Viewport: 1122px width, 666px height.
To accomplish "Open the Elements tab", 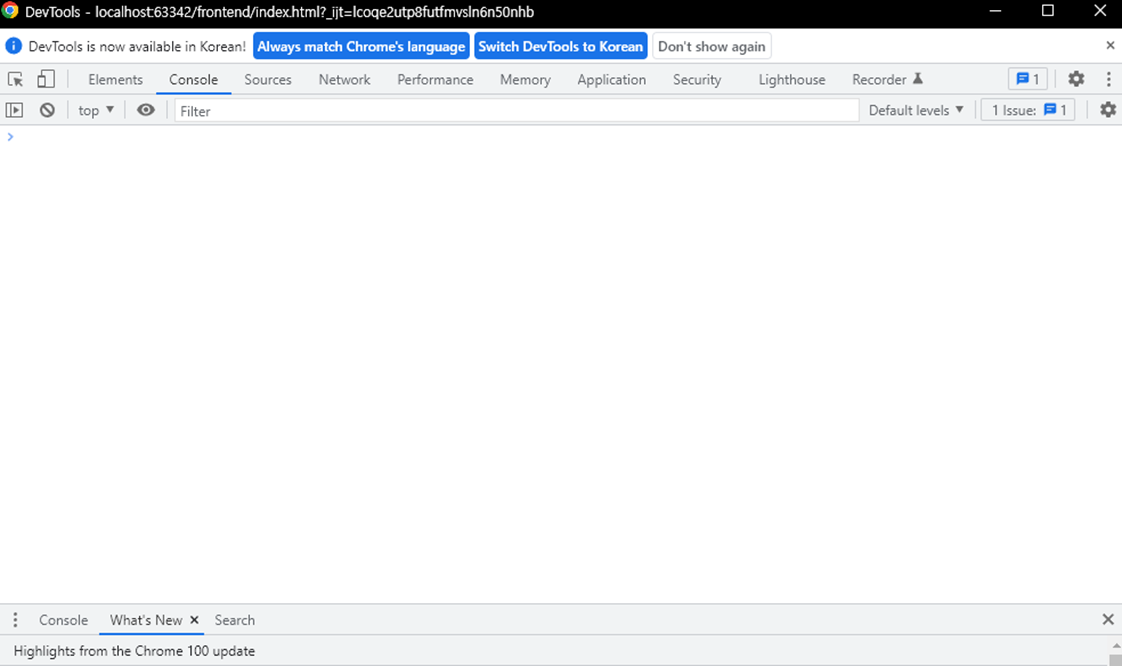I will 115,79.
